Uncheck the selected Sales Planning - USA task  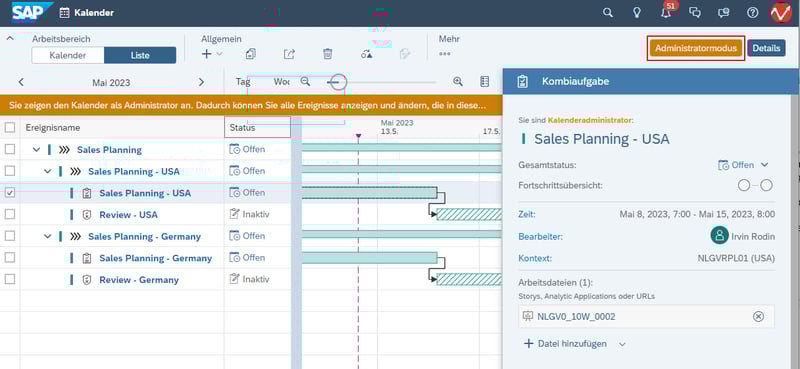click(x=10, y=192)
